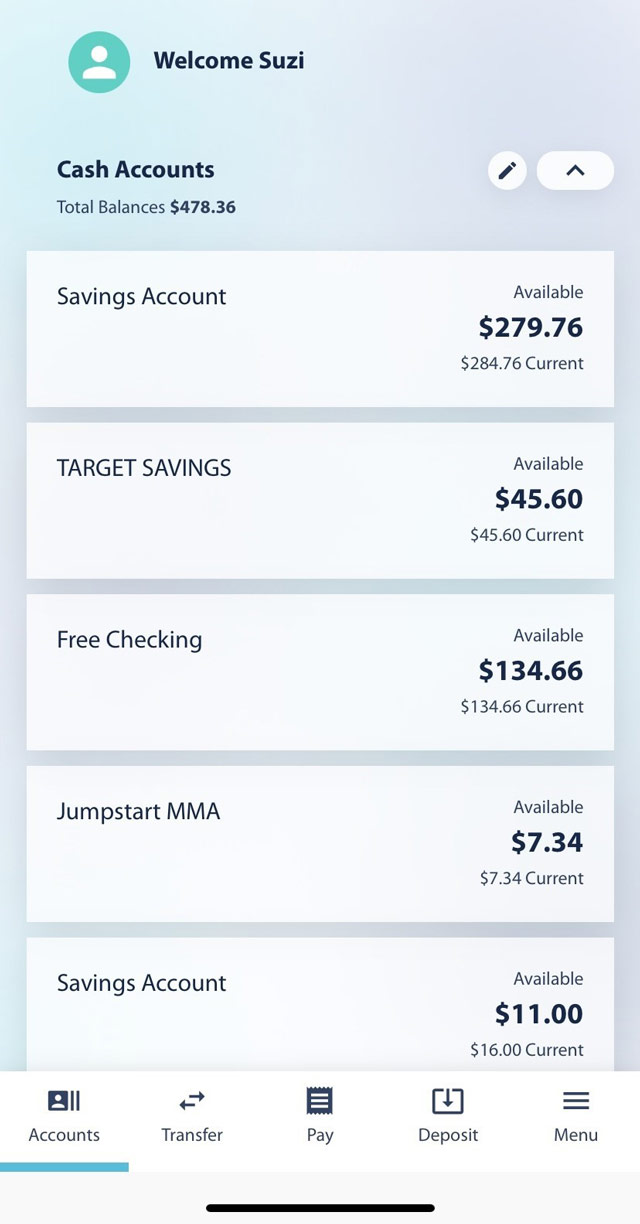Tap Suzi's profile avatar icon

point(98,61)
